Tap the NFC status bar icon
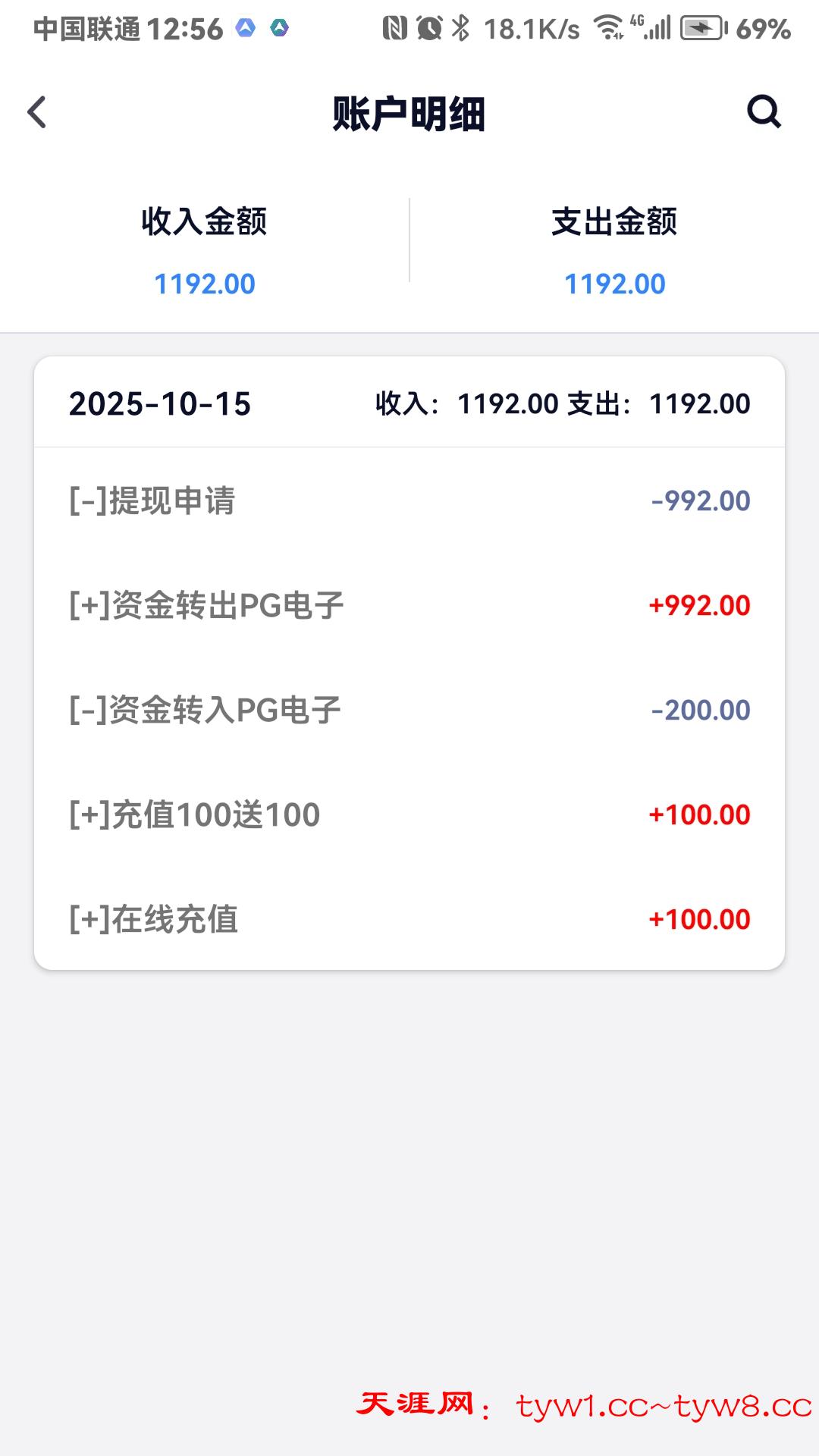Image resolution: width=819 pixels, height=1456 pixels. [394, 29]
